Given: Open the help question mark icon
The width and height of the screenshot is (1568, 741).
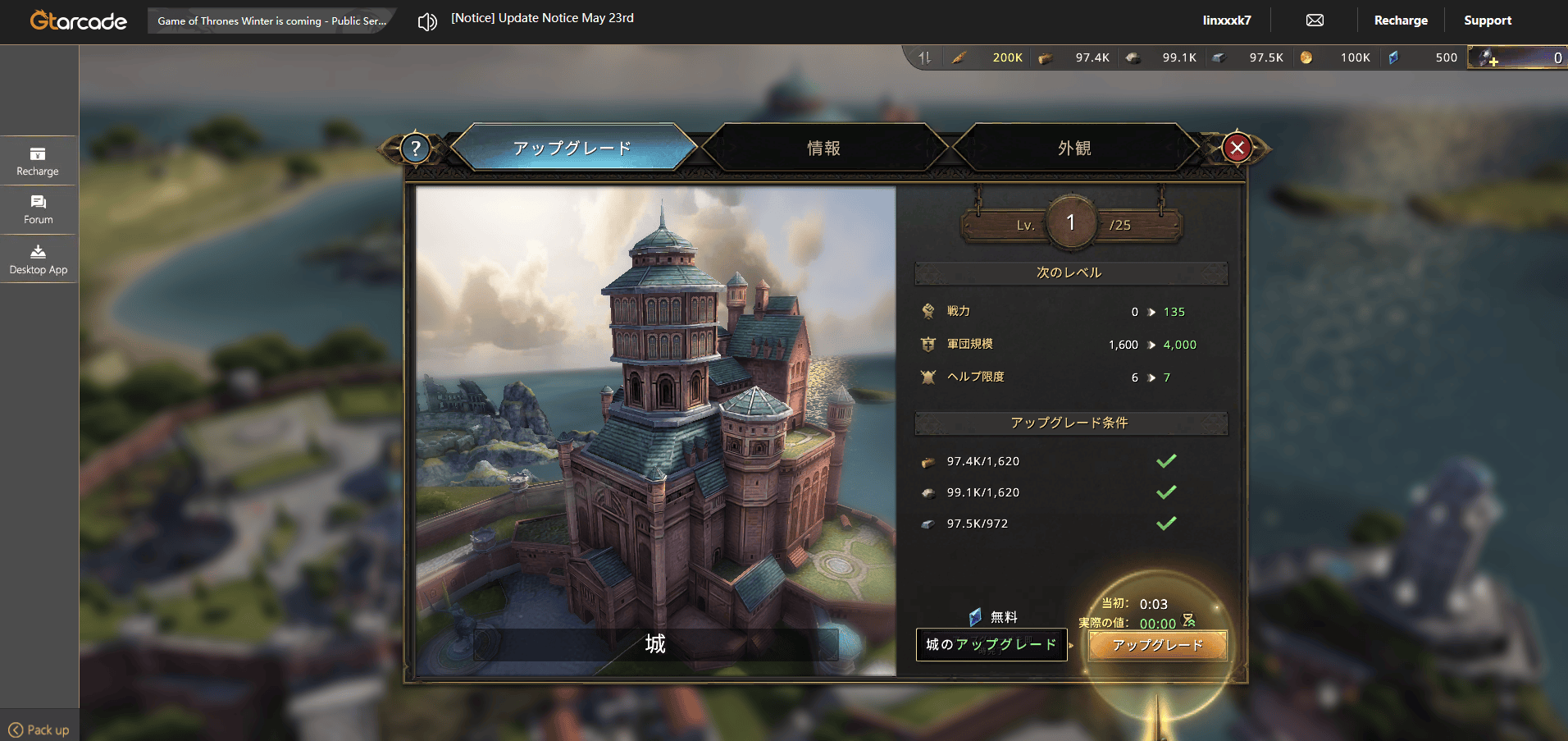Looking at the screenshot, I should pos(416,149).
